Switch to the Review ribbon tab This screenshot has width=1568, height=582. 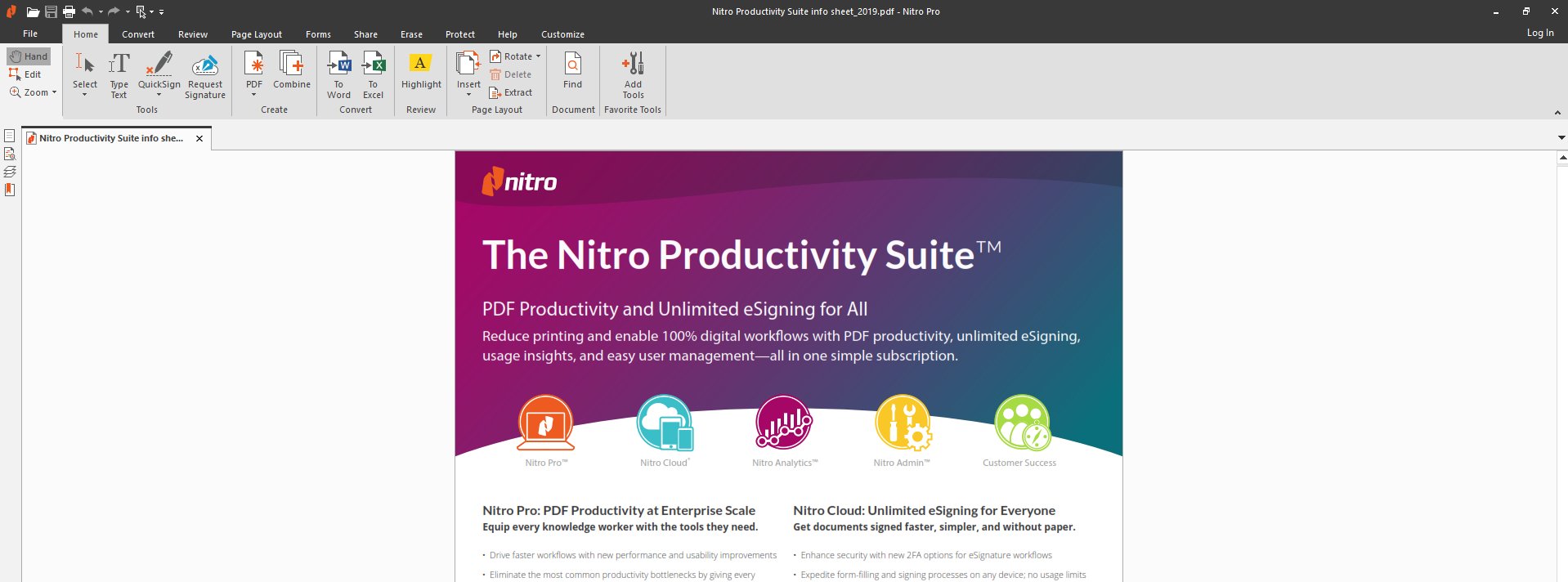coord(193,34)
